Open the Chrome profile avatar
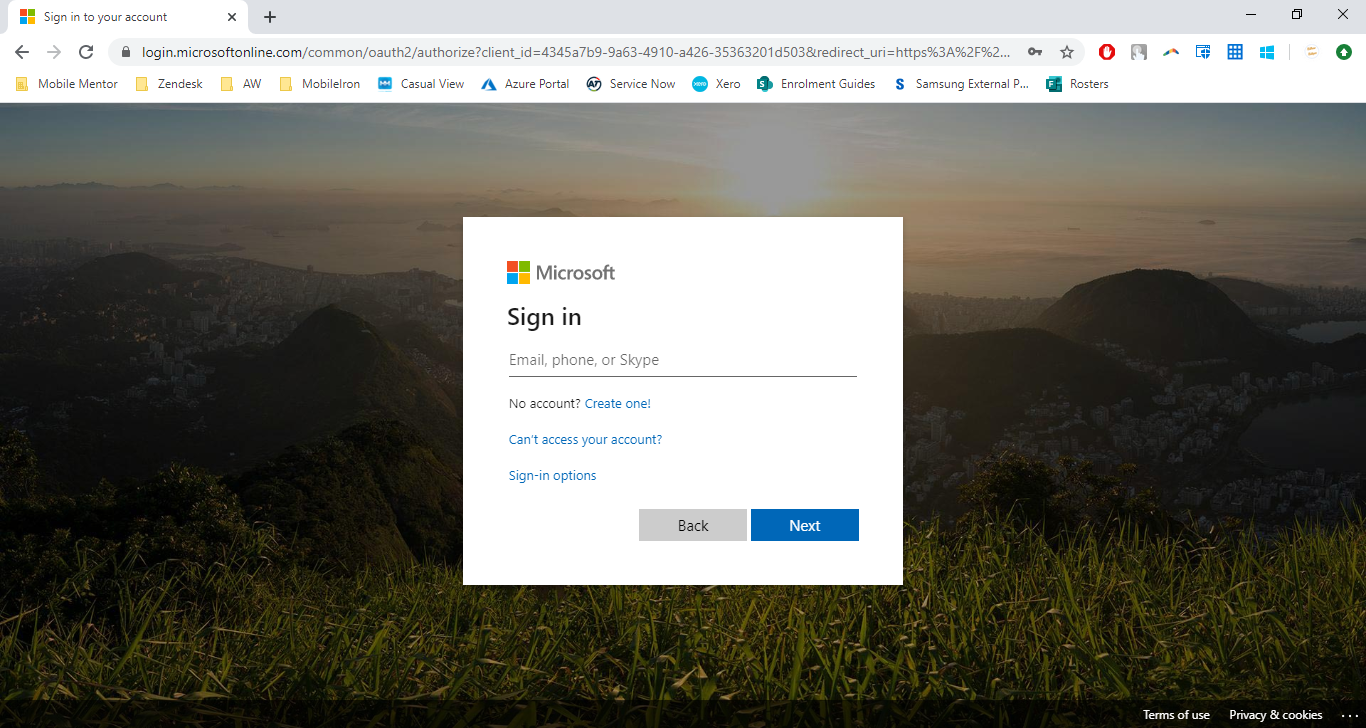 coord(1313,52)
